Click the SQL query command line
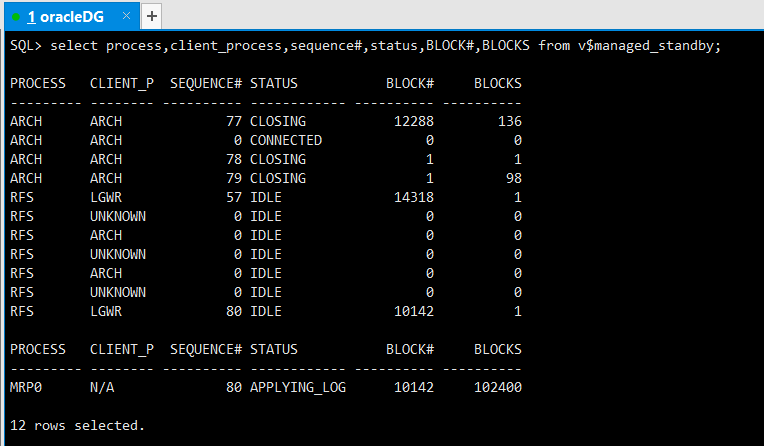The image size is (764, 446). [x=365, y=45]
